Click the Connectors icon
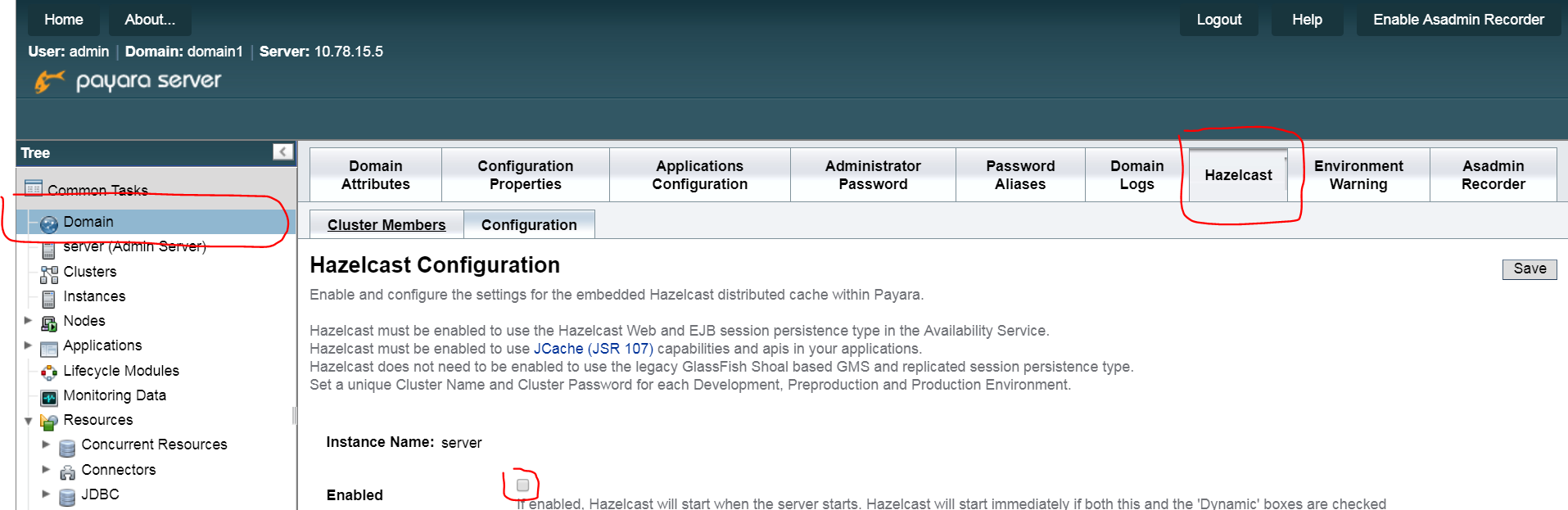1568x510 pixels. [67, 472]
